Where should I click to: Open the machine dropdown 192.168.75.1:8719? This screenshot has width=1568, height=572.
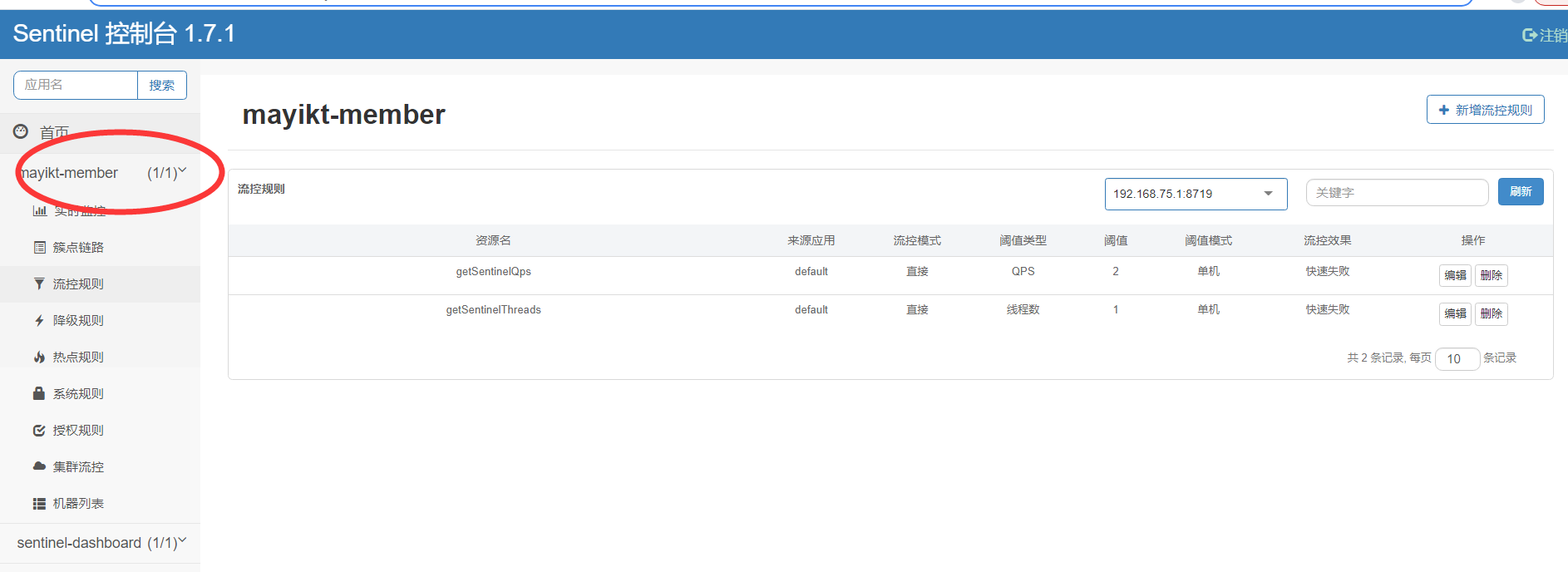tap(1196, 194)
